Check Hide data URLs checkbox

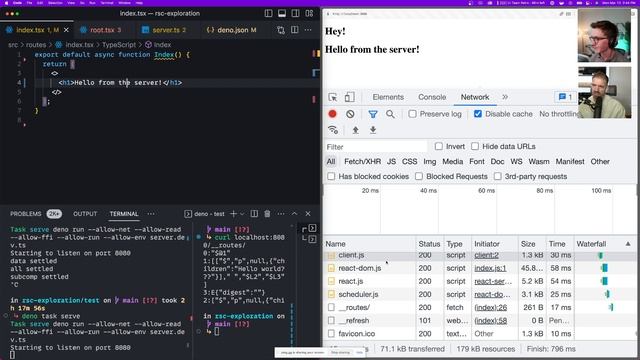coord(475,146)
